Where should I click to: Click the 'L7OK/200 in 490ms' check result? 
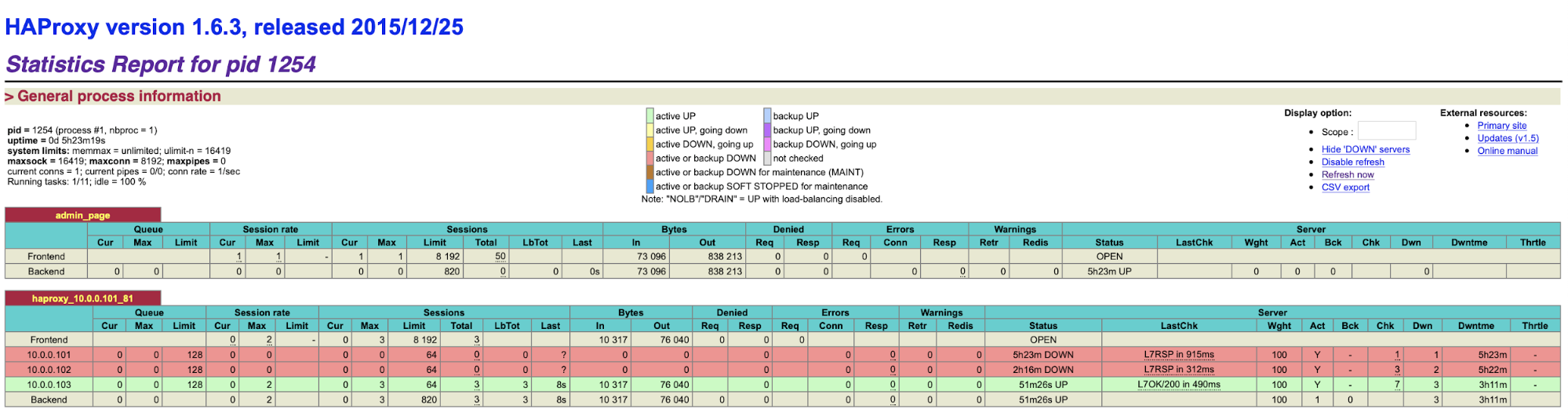[x=1178, y=385]
